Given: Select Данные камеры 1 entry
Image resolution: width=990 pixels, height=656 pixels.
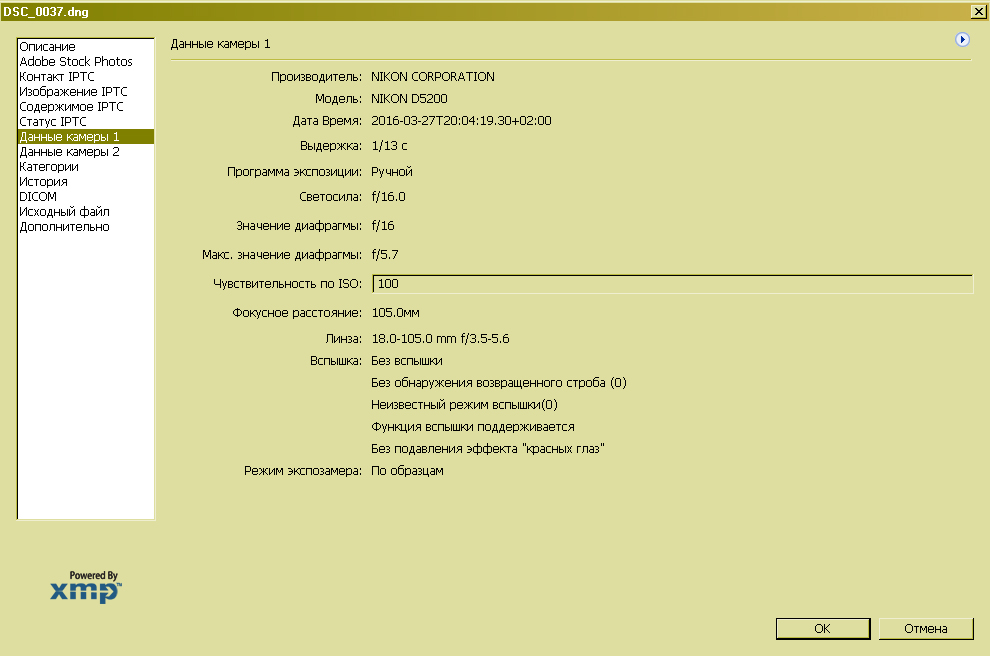Looking at the screenshot, I should 86,137.
